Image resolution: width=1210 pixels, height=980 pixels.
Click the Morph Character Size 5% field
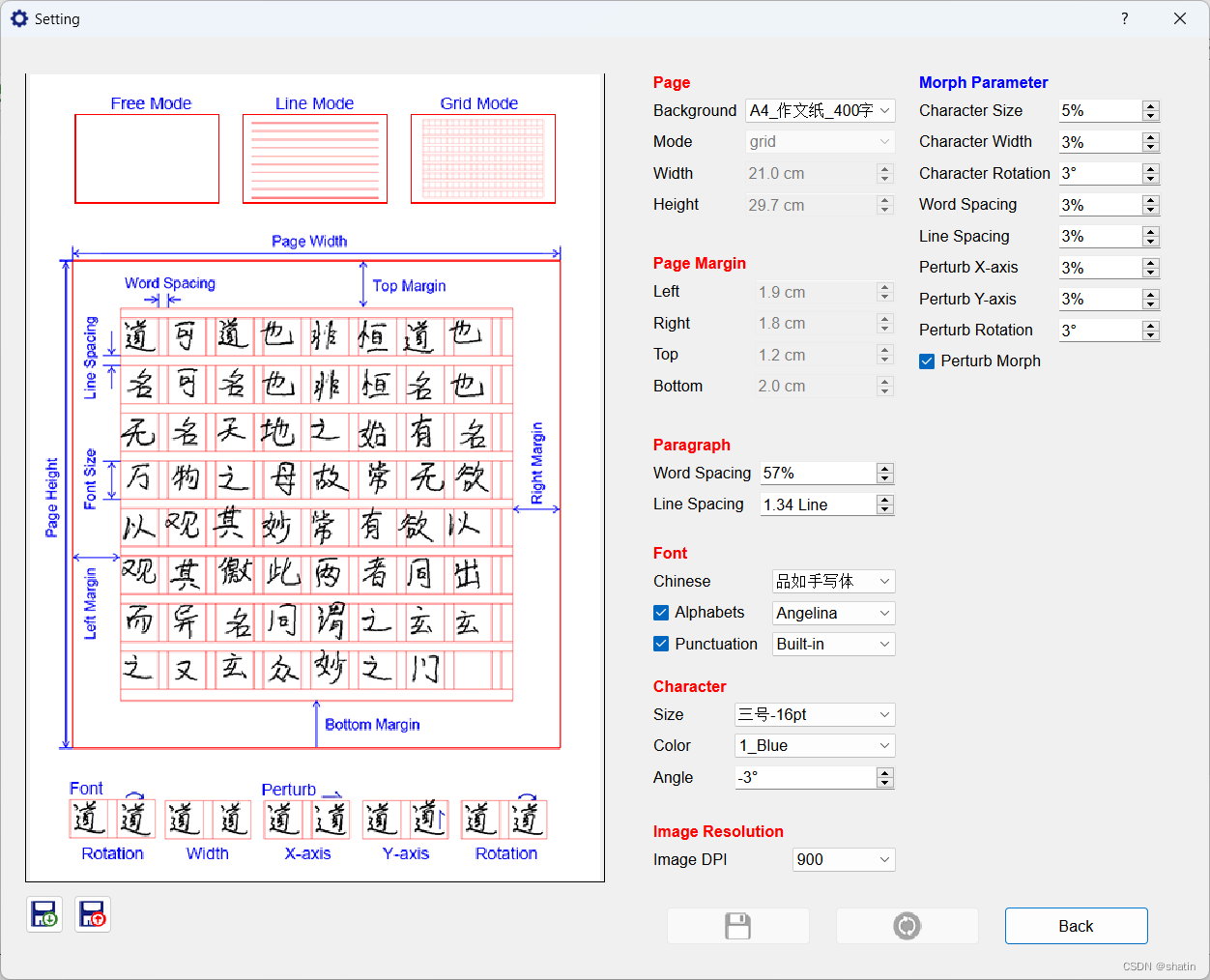coord(1100,110)
